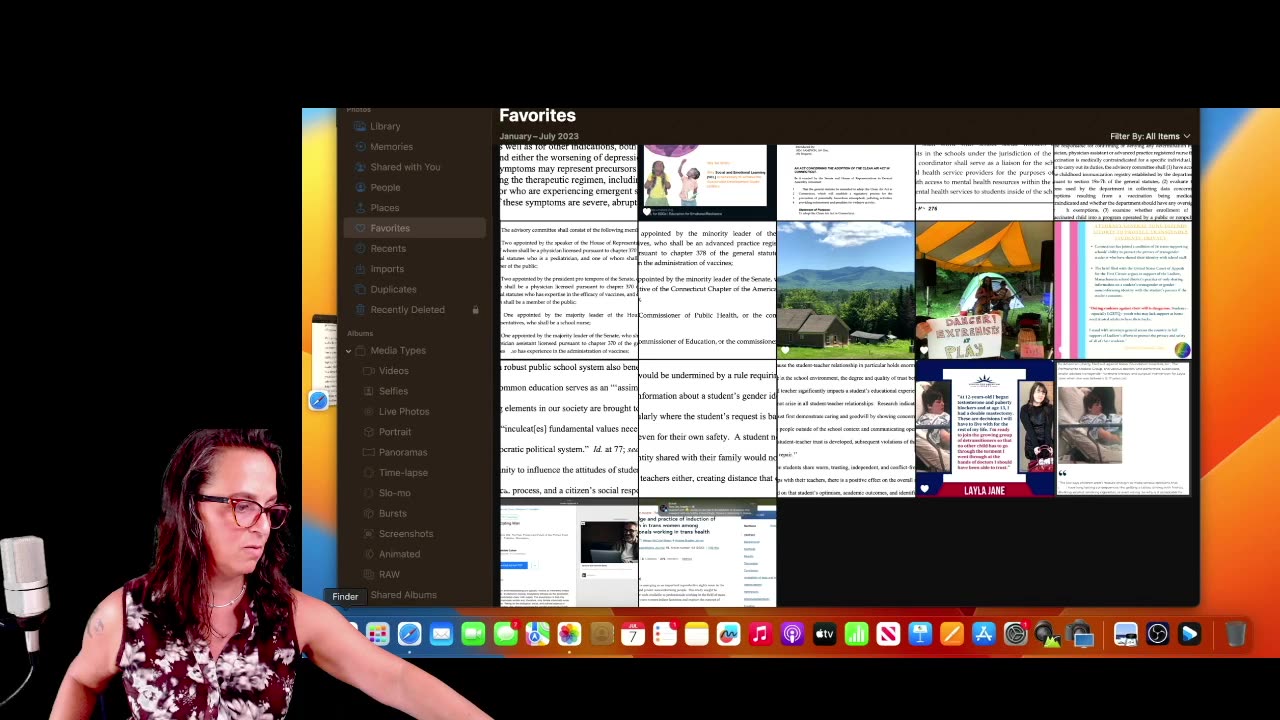Viewport: 1280px width, 720px height.
Task: Open Panoramas media type
Action: tap(403, 452)
